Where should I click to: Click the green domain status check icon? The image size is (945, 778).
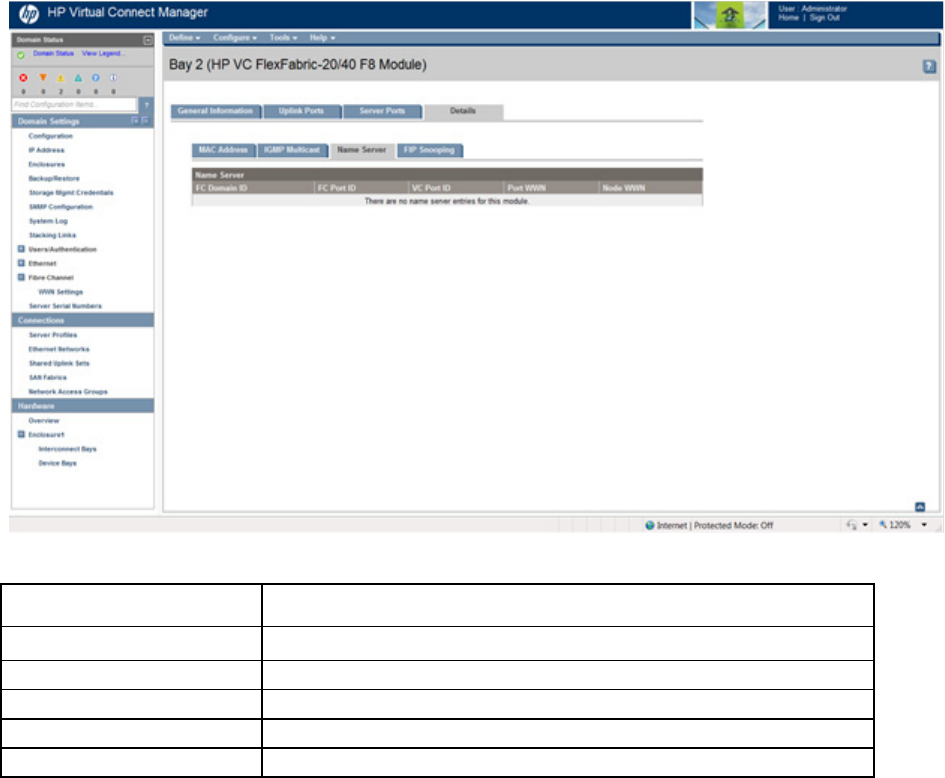tap(21, 55)
